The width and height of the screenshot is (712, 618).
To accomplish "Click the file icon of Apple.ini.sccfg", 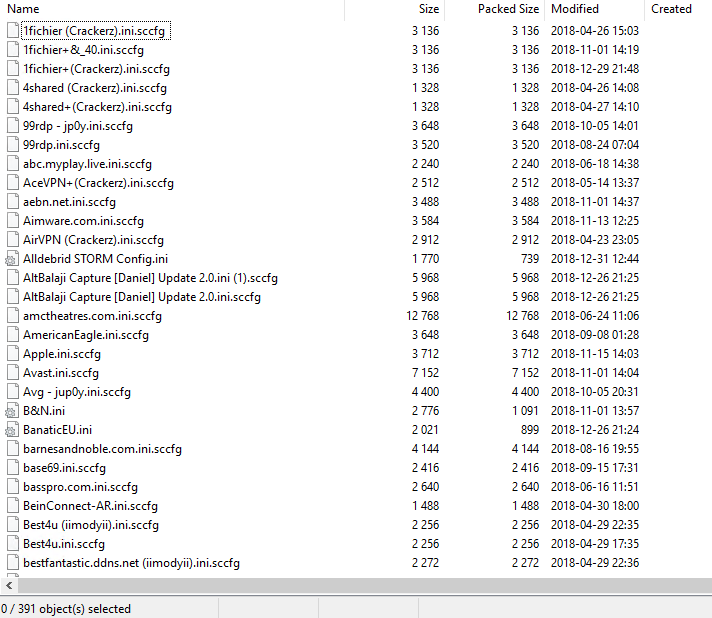I will click(13, 353).
